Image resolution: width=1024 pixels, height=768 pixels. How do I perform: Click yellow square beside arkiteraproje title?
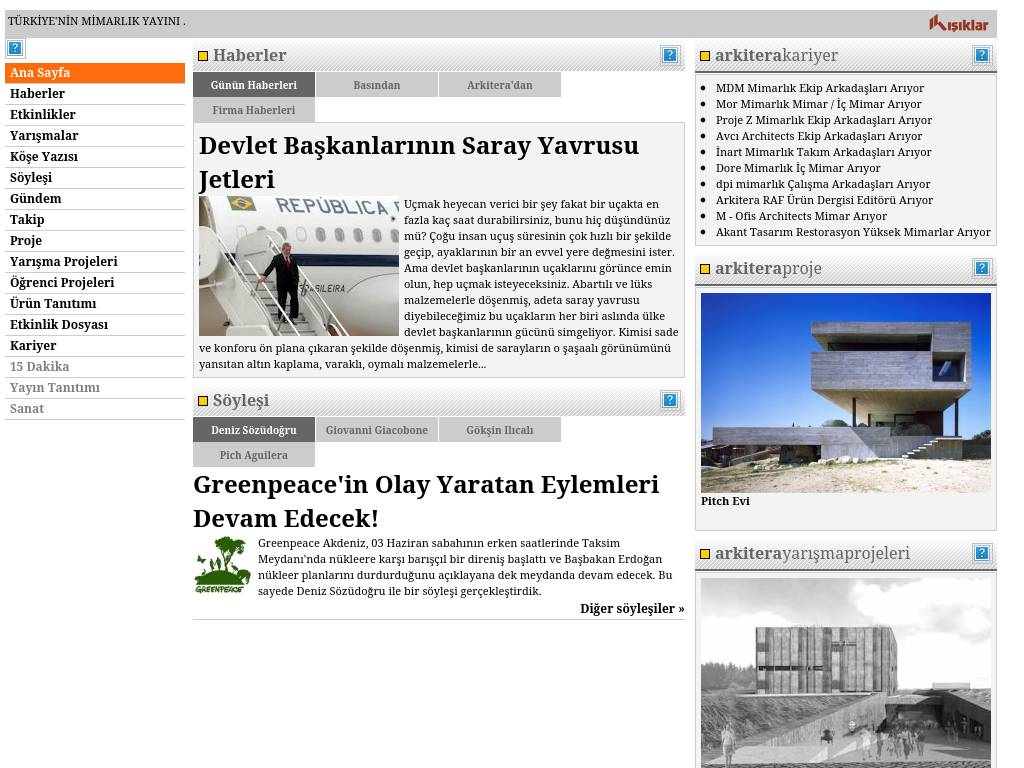click(705, 268)
